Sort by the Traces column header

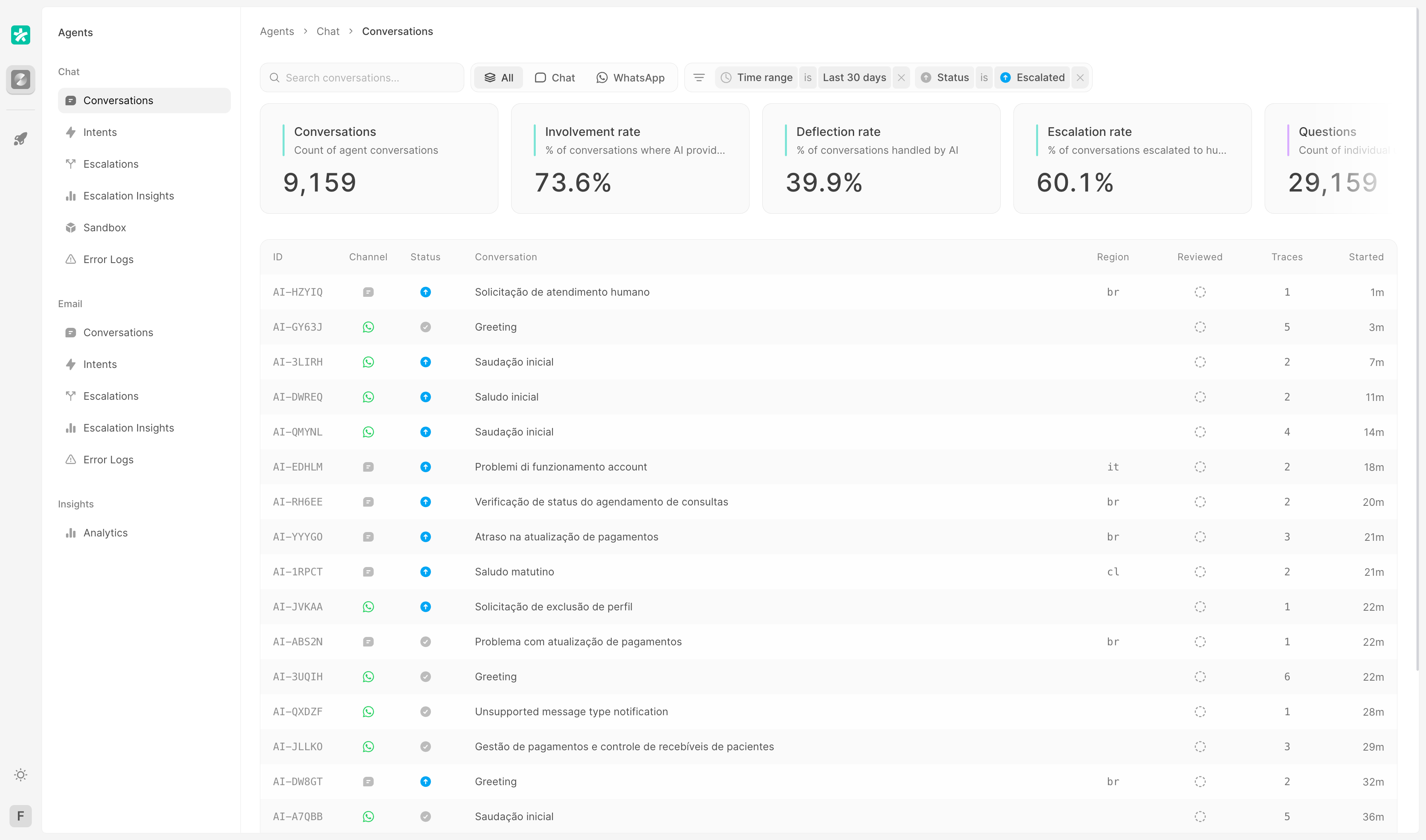pyautogui.click(x=1287, y=257)
